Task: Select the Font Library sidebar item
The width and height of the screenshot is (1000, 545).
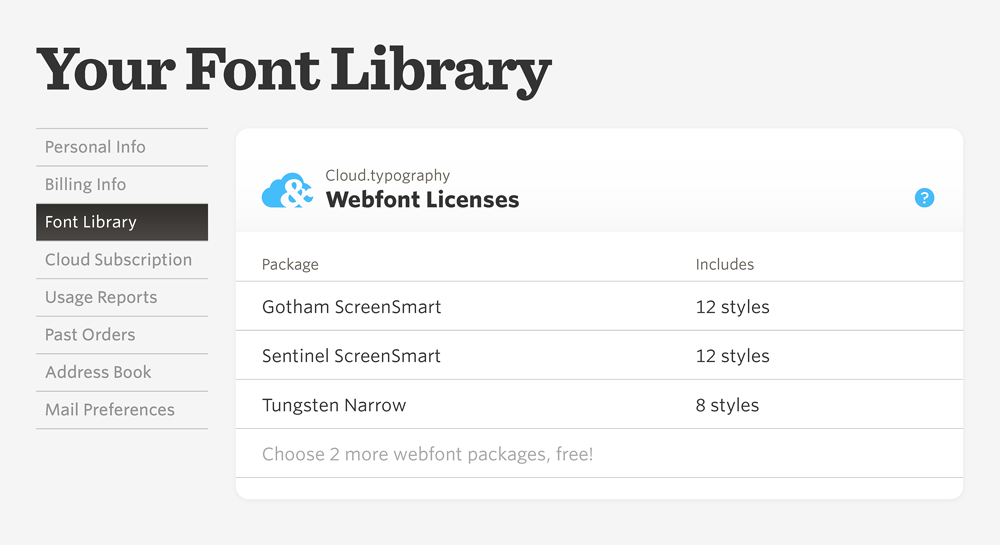Action: coord(91,222)
